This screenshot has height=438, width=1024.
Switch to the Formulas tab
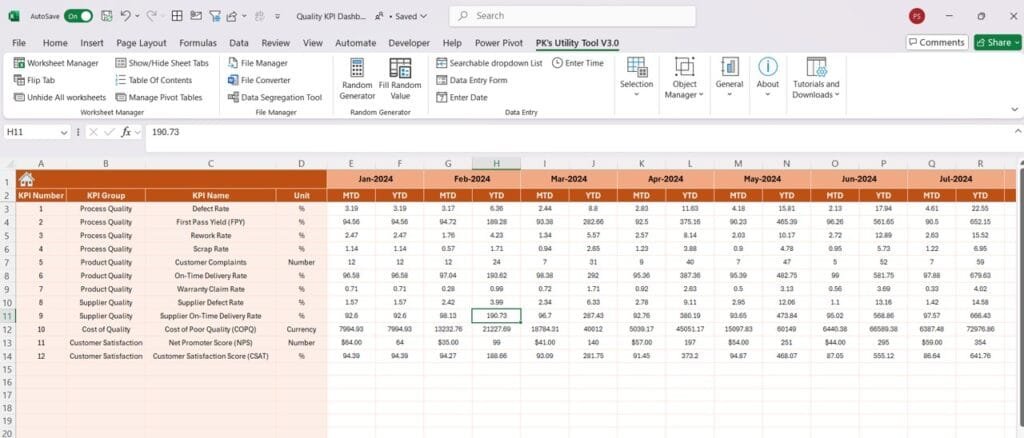coord(198,42)
